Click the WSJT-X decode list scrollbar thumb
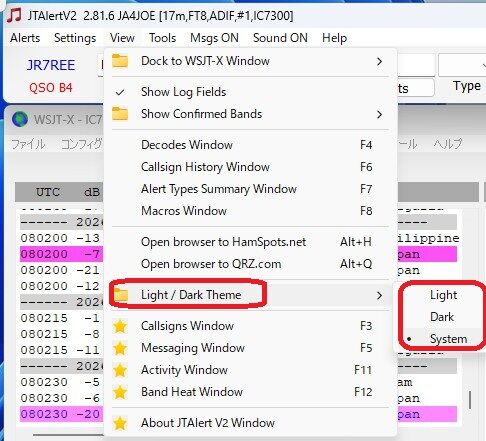Viewport: 486px width, 441px height. (470, 400)
